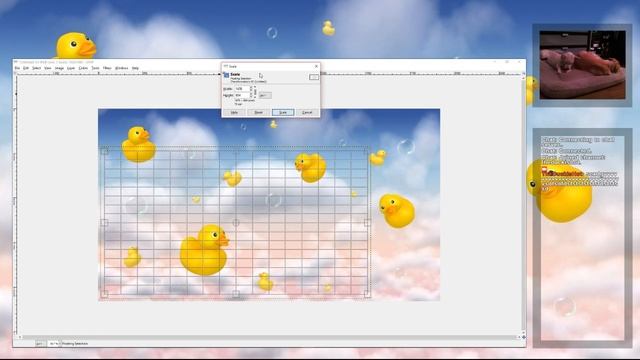The width and height of the screenshot is (640, 360).
Task: Open the View menu
Action: pyautogui.click(x=48, y=68)
